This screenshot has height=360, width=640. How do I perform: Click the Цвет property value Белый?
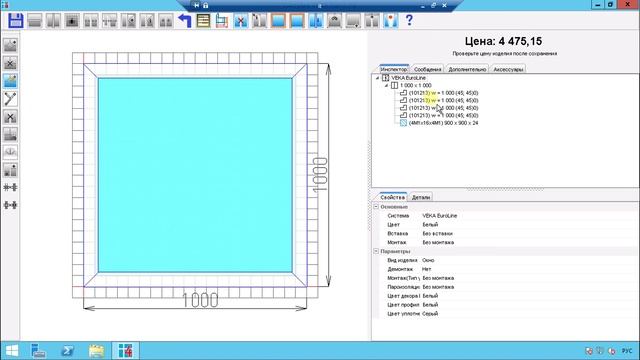[x=430, y=224]
